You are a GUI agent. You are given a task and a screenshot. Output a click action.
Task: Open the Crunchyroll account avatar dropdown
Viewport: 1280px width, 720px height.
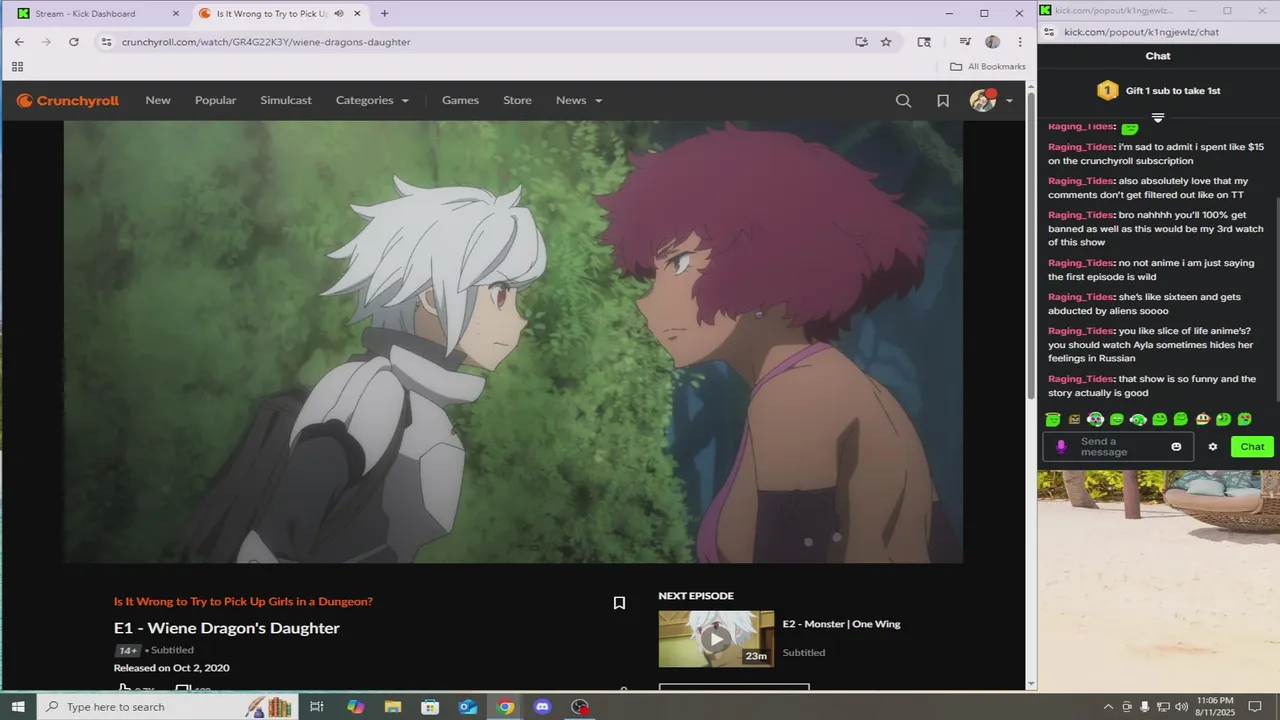pyautogui.click(x=991, y=100)
